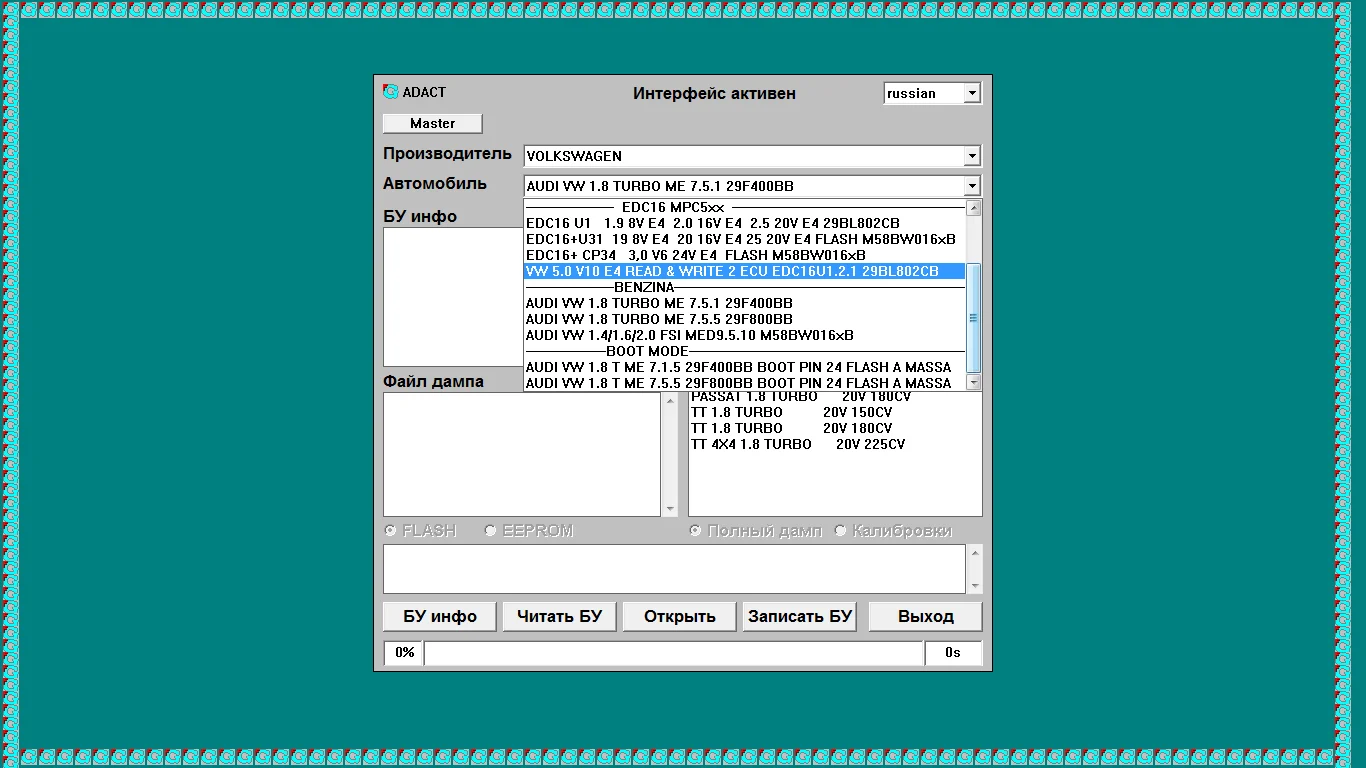Click the ADACT application icon
This screenshot has width=1366, height=768.
[391, 92]
